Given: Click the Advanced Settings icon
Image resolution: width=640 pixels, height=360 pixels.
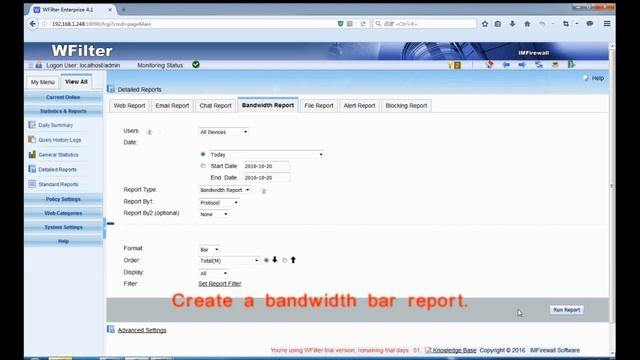Looking at the screenshot, I should coord(111,329).
